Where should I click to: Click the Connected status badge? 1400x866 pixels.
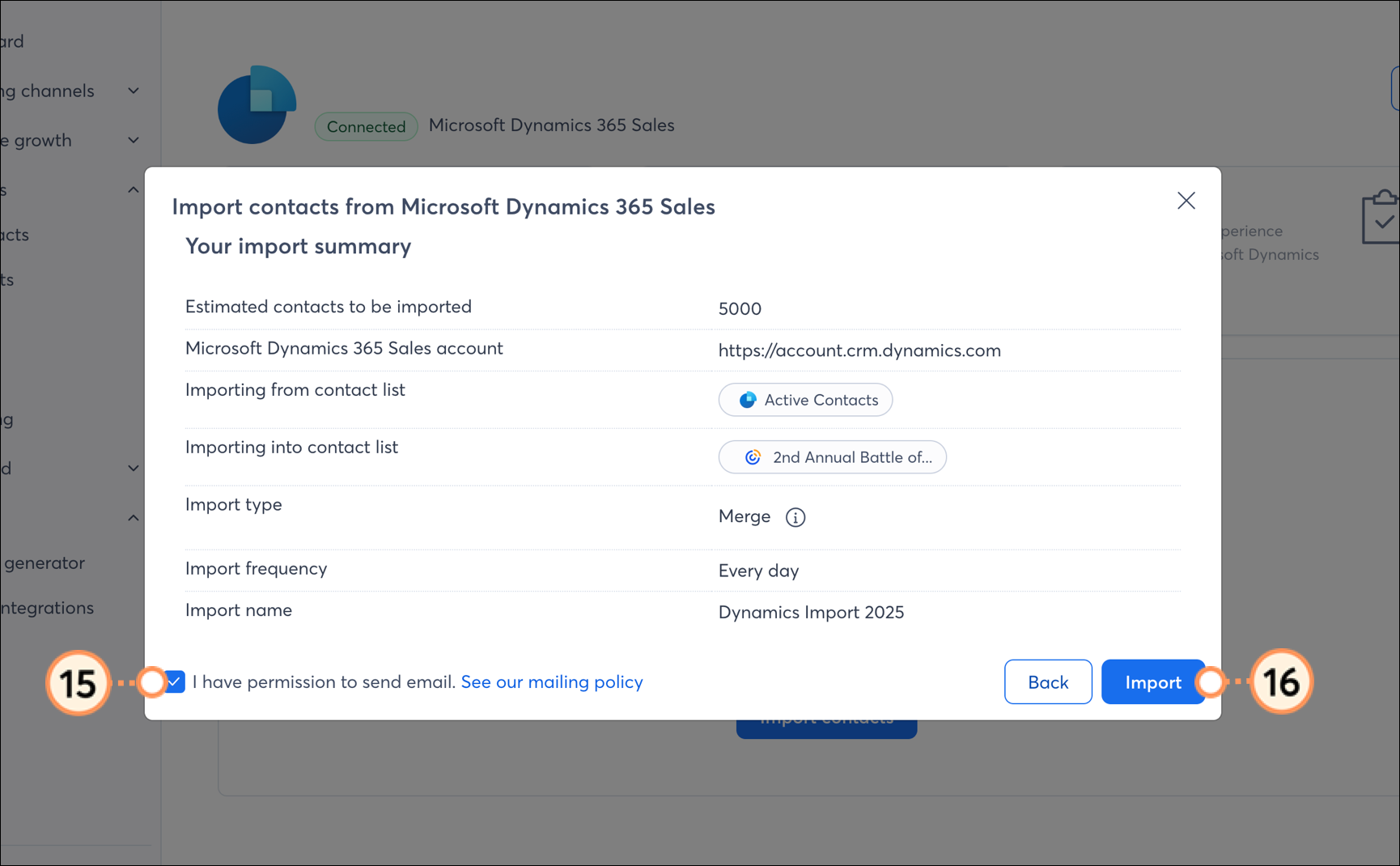point(366,127)
